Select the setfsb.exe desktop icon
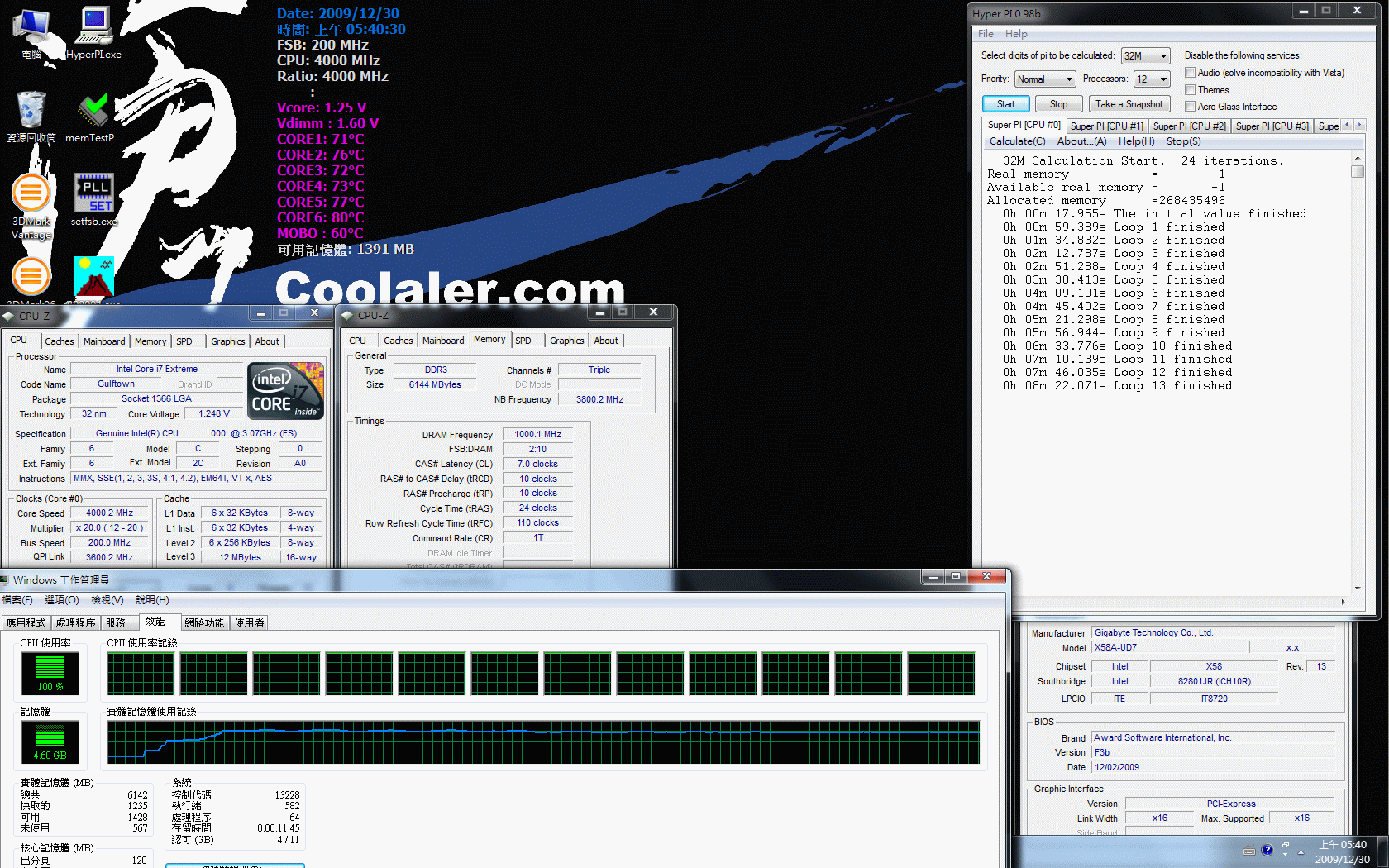Screen dimensions: 1389x868 [x=94, y=199]
